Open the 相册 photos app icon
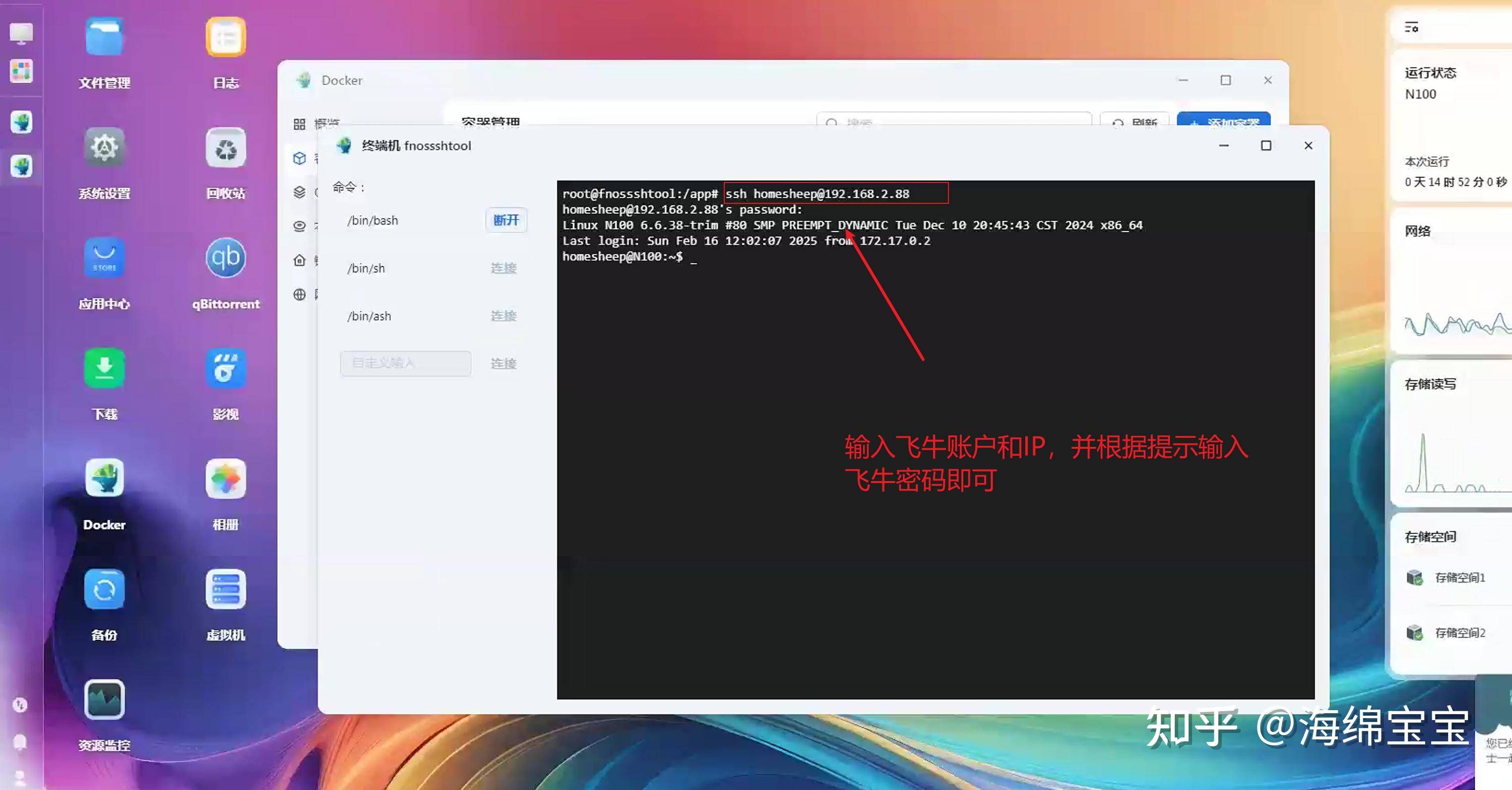Viewport: 1512px width, 790px height. pos(225,479)
